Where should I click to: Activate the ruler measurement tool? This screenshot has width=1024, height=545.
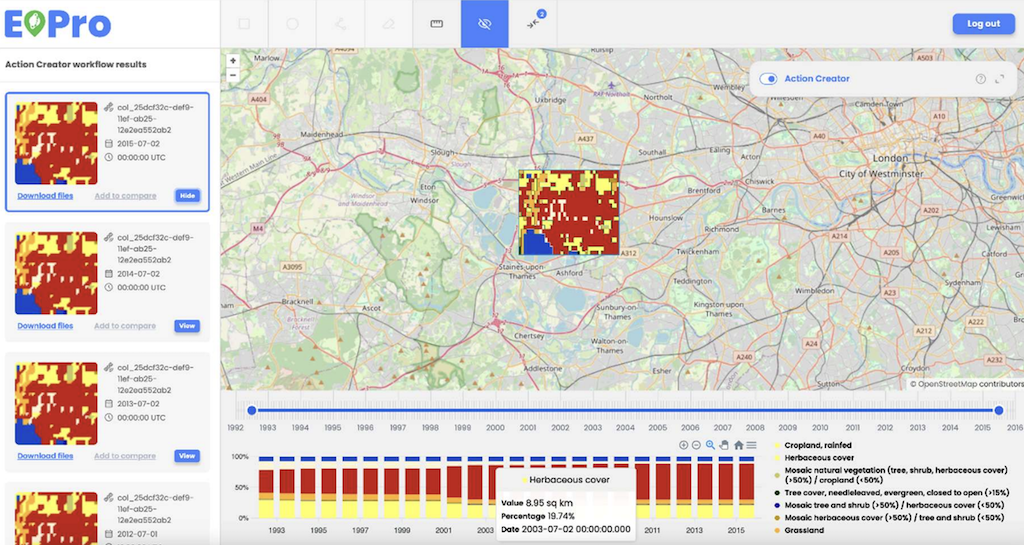(436, 23)
